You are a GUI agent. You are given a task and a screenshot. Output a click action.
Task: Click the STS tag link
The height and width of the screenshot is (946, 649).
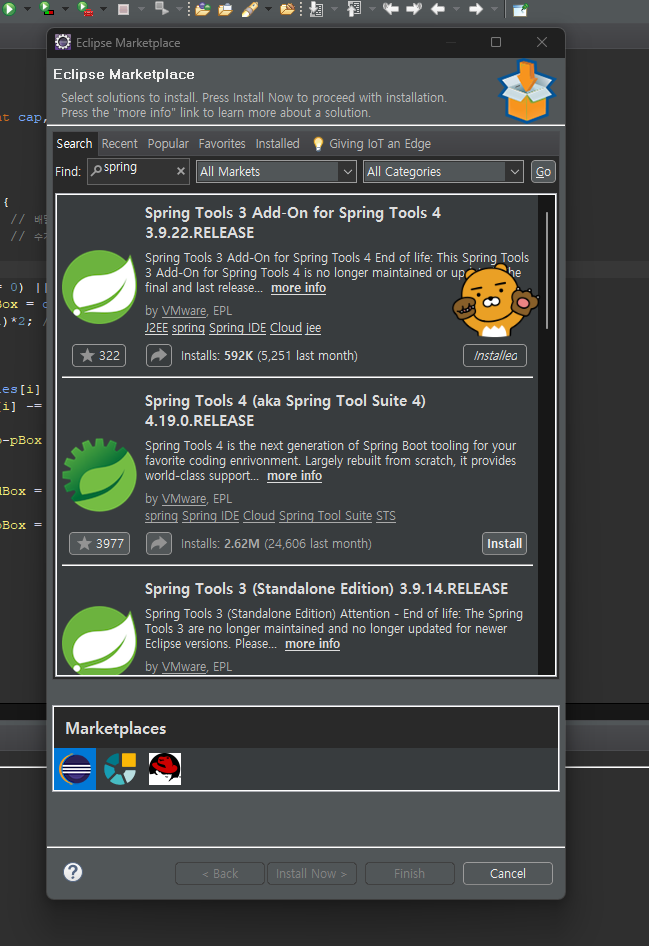pos(386,516)
